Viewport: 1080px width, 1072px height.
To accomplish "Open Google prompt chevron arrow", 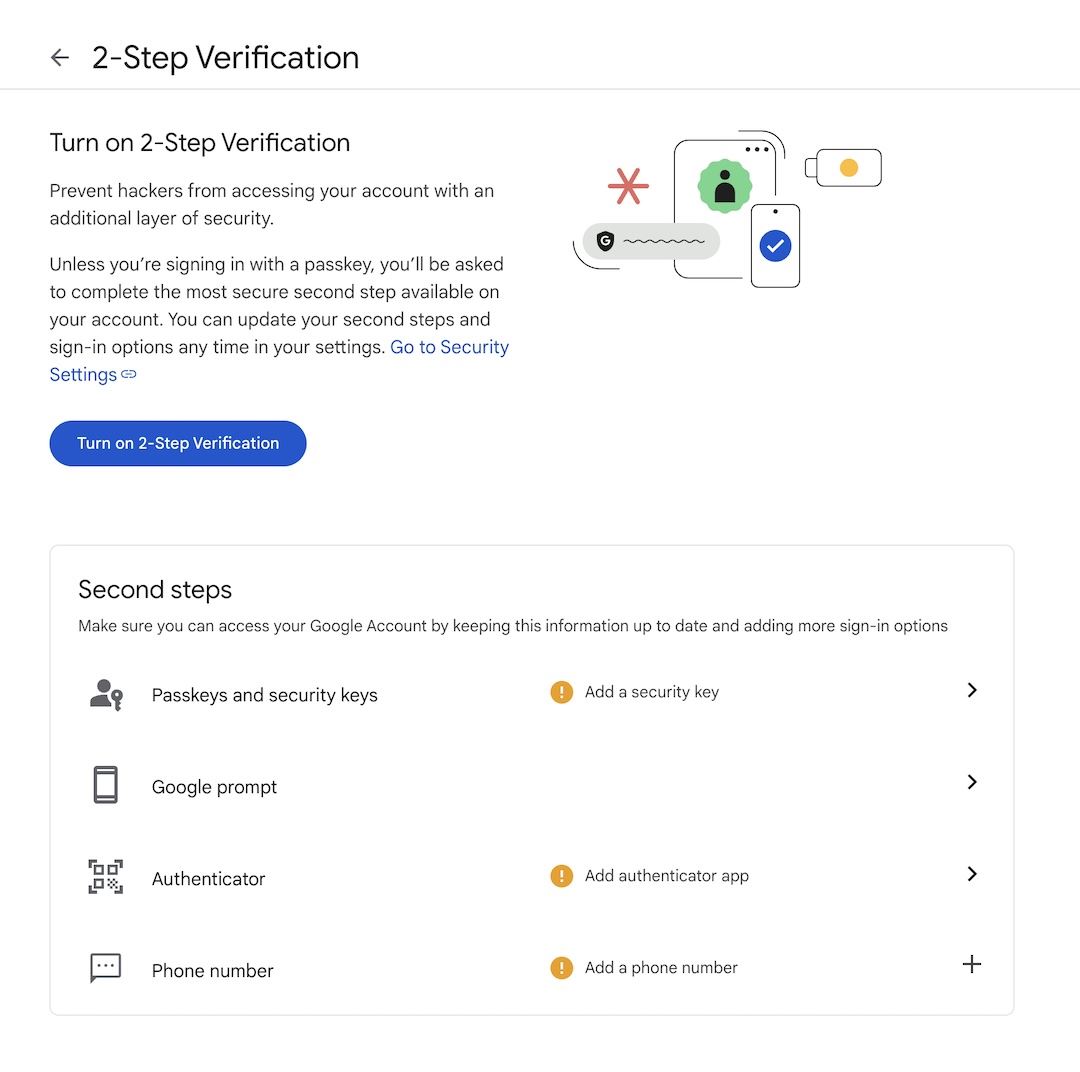I will (972, 782).
